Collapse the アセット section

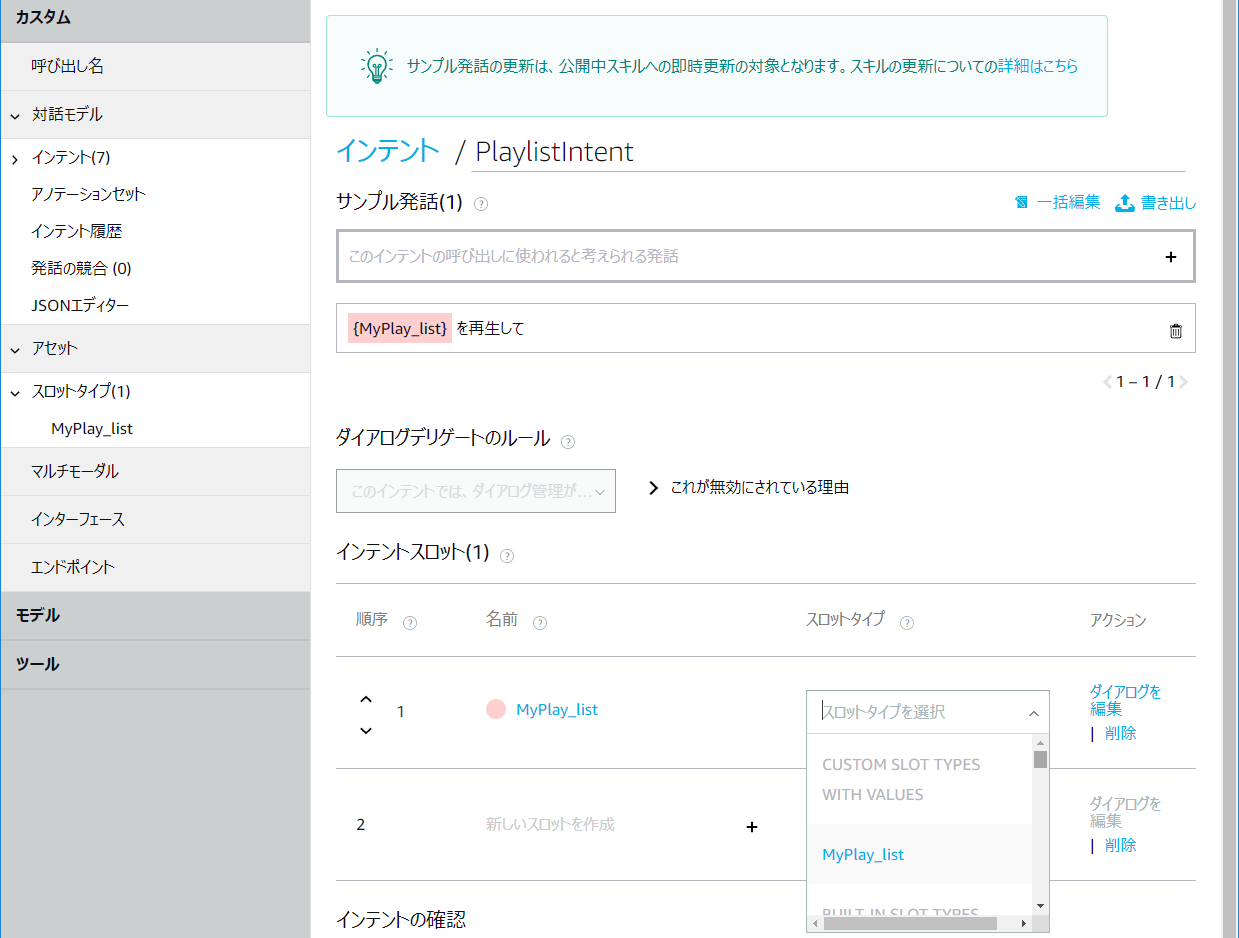coord(15,350)
